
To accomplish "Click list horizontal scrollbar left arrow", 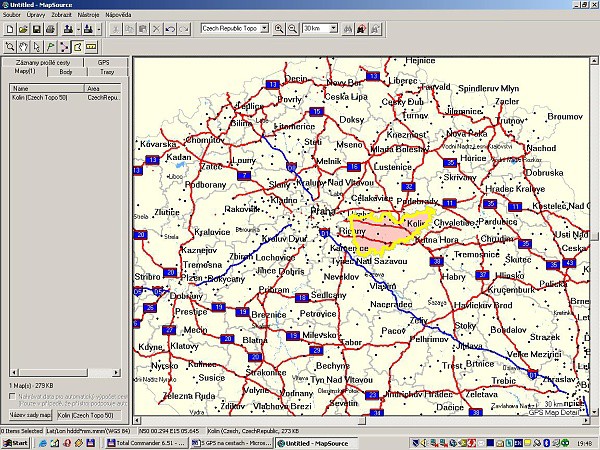I will tap(14, 372).
